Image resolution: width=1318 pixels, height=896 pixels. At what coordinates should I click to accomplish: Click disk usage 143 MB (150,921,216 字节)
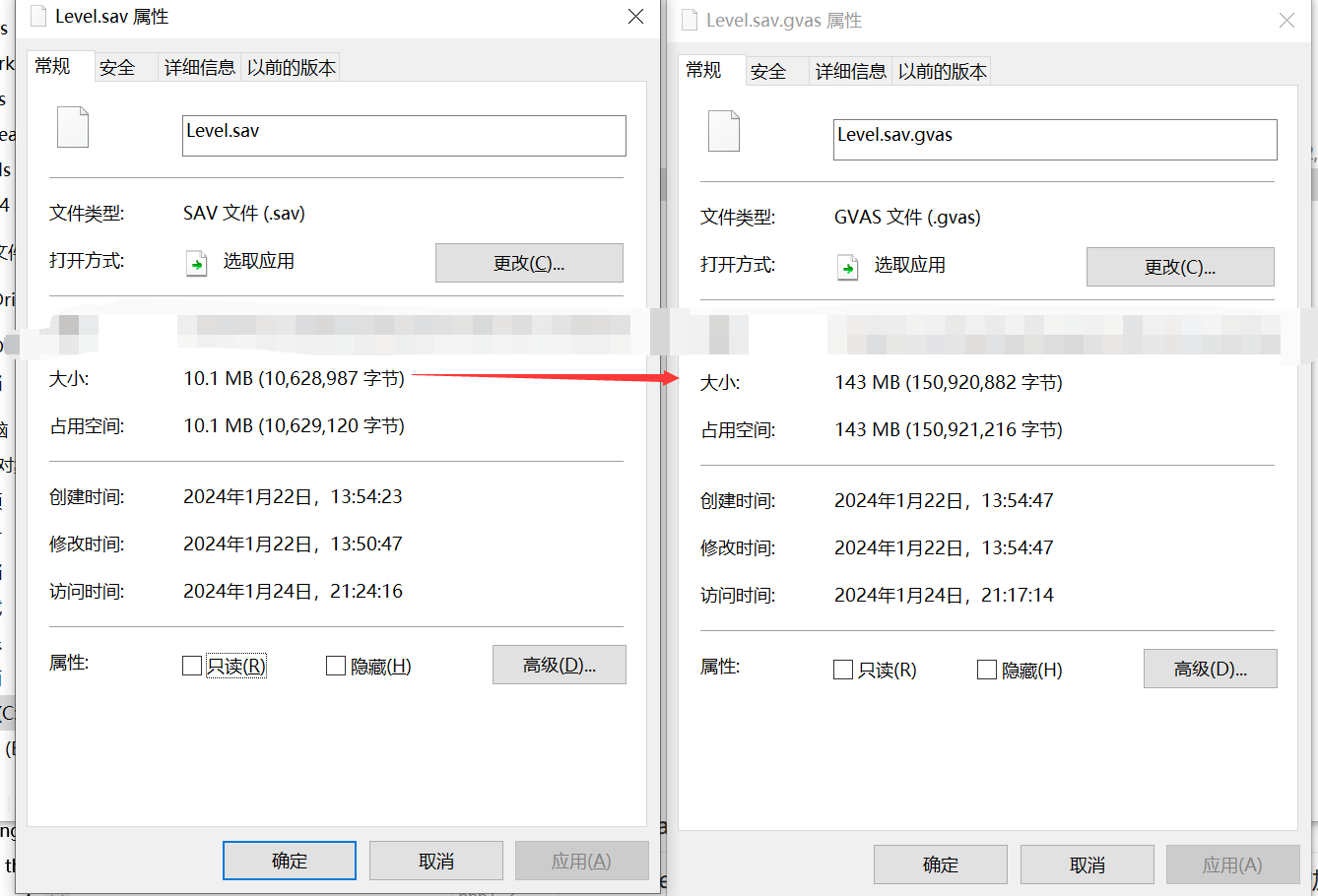tap(949, 429)
